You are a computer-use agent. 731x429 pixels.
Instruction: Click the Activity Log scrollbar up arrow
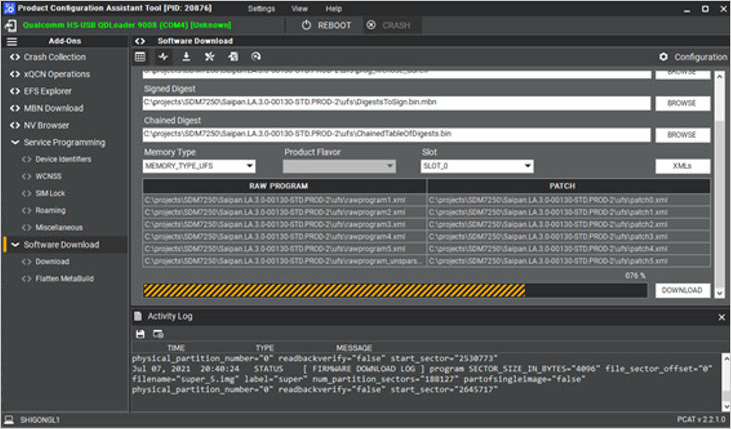point(726,358)
